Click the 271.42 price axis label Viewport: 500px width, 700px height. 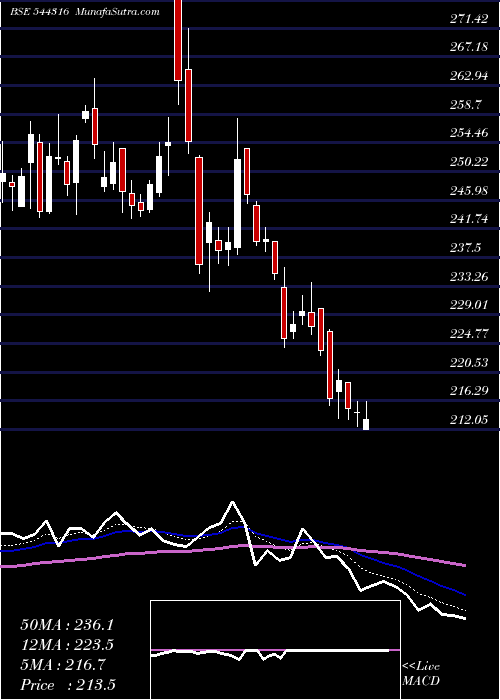pos(469,18)
